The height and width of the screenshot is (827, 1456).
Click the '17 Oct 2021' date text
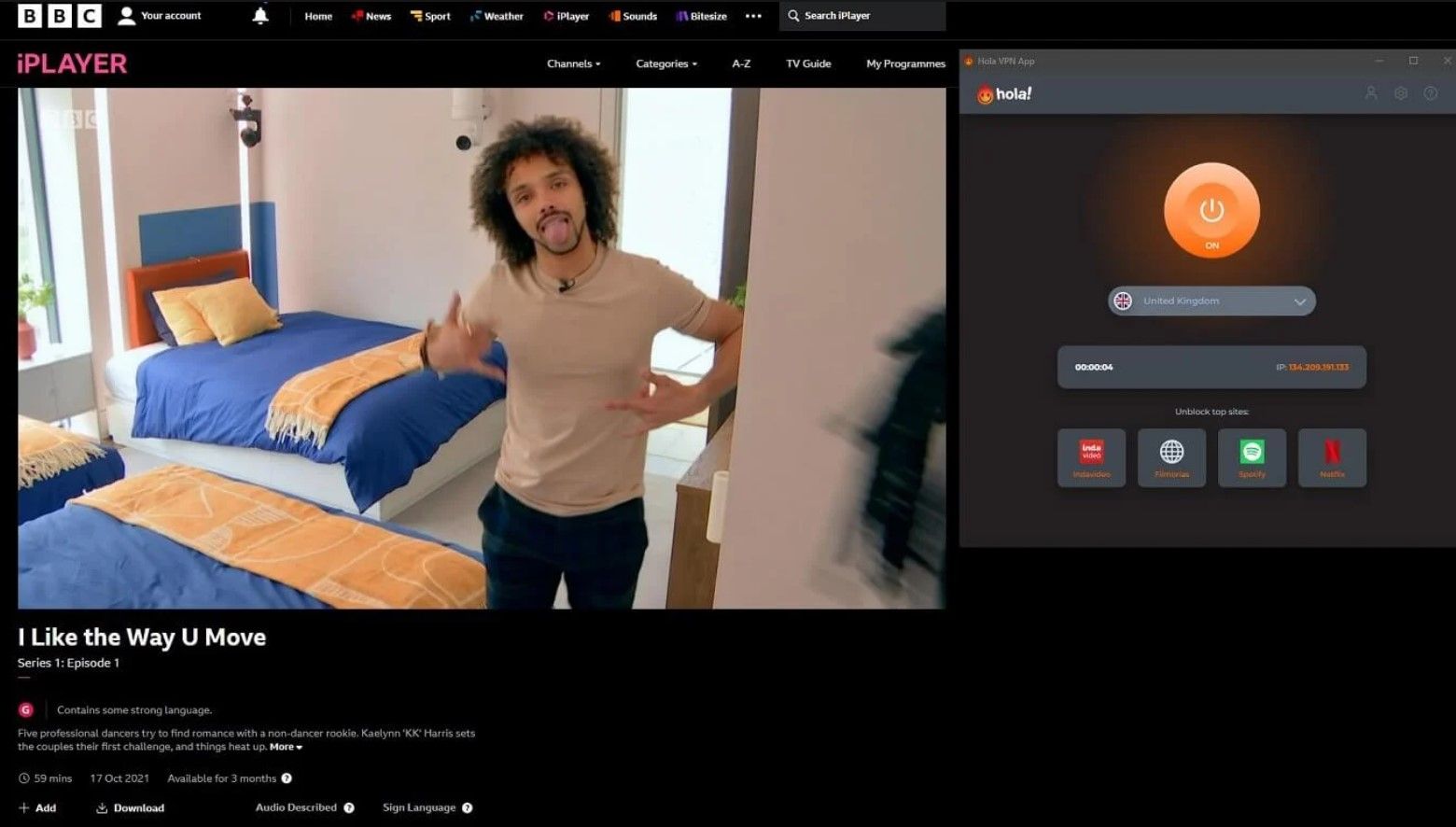[x=119, y=778]
